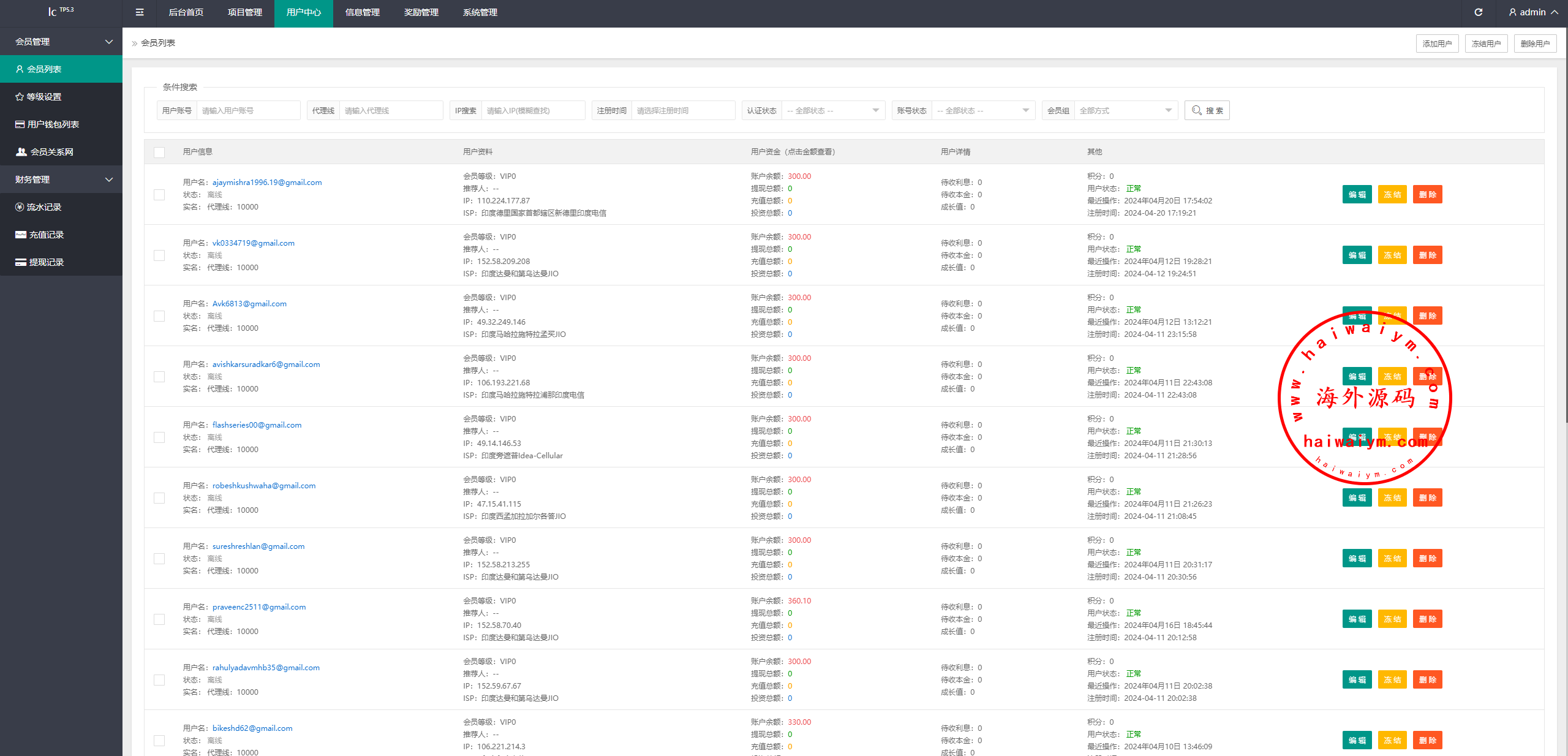This screenshot has width=1568, height=756.
Task: Check the row for ajaymishra1996.19@gmail.com
Action: 159,195
